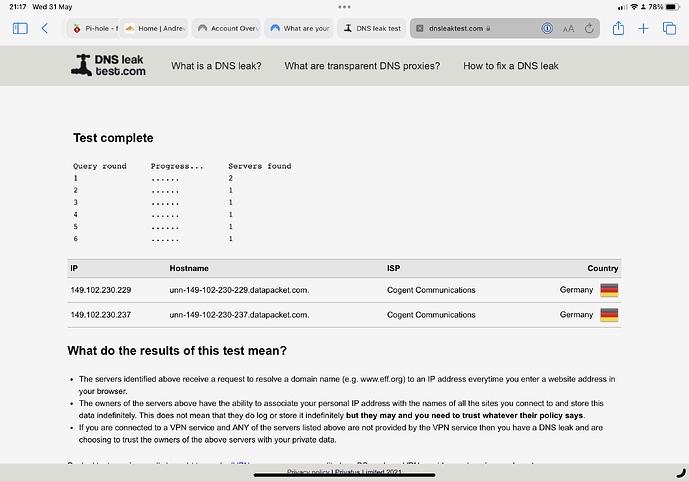The image size is (689, 481).
Task: Tap the German flag for 149.102.230.229
Action: tap(608, 290)
